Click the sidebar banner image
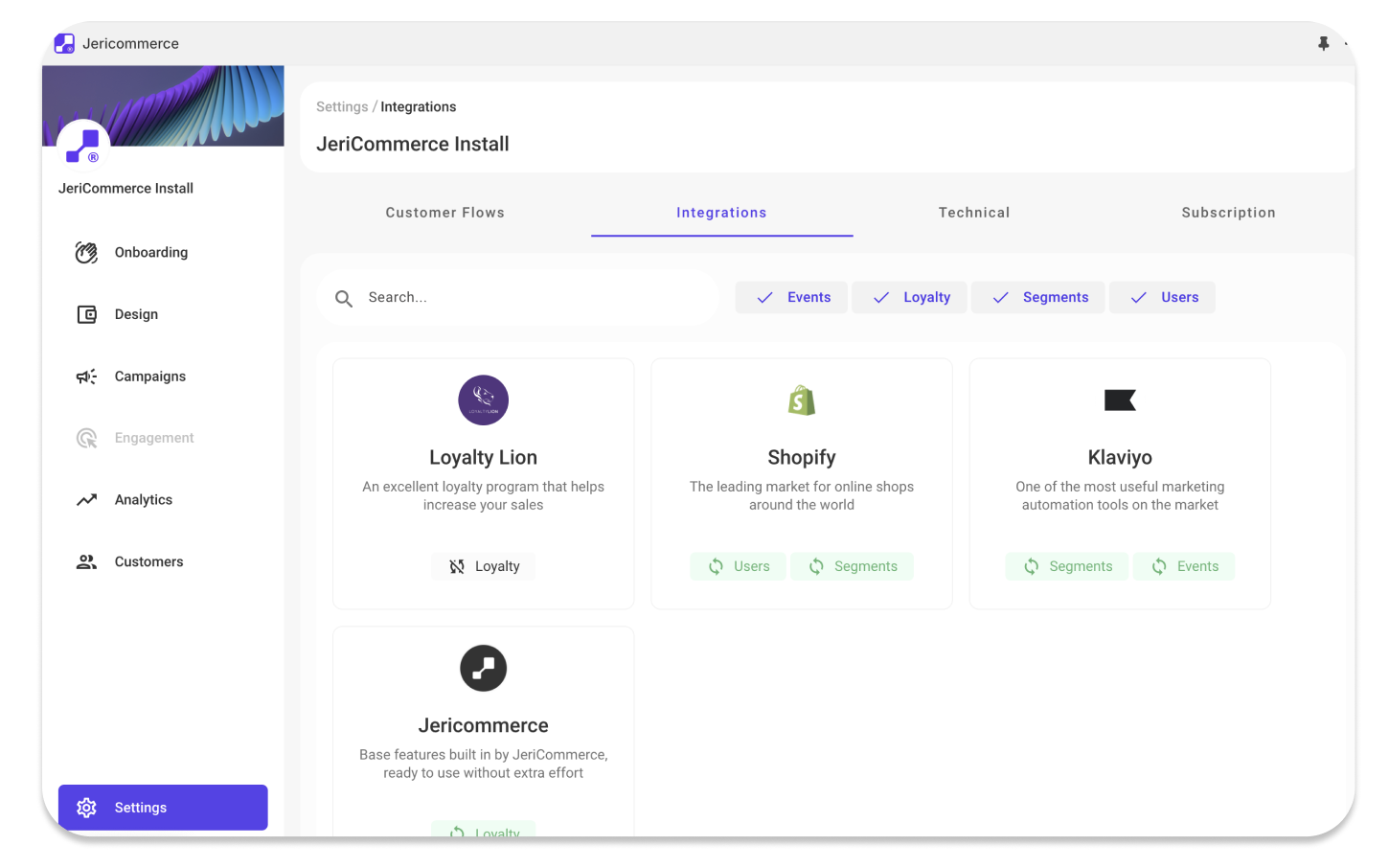This screenshot has width=1389, height=868. [163, 105]
